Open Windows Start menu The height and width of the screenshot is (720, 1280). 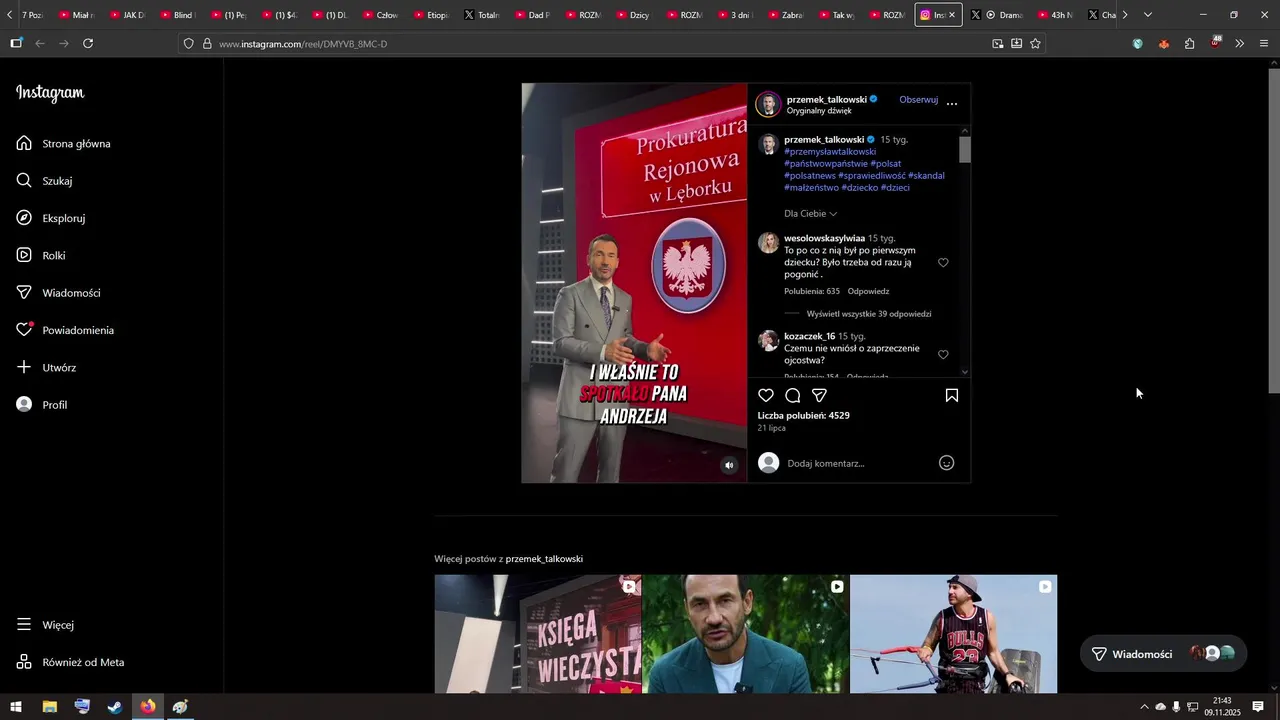coord(16,707)
